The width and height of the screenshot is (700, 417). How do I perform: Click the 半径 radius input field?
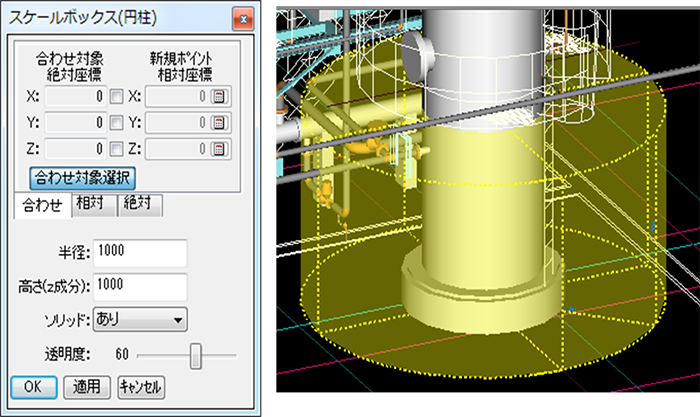click(x=139, y=253)
